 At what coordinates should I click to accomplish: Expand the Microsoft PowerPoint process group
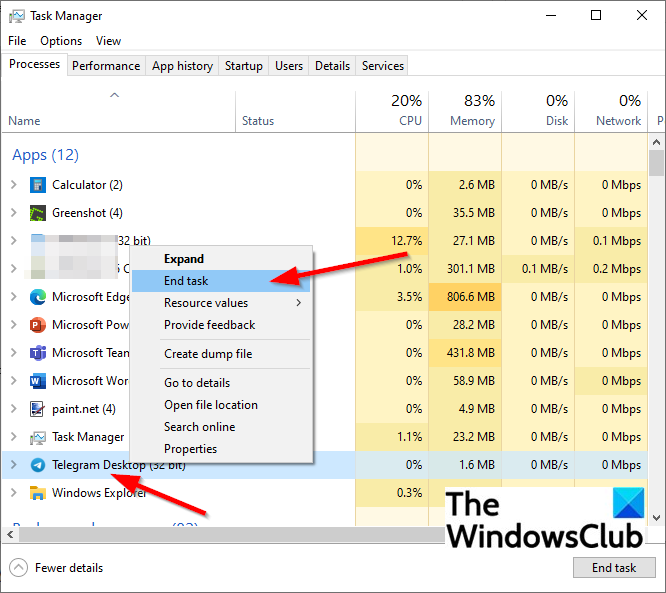pos(14,325)
